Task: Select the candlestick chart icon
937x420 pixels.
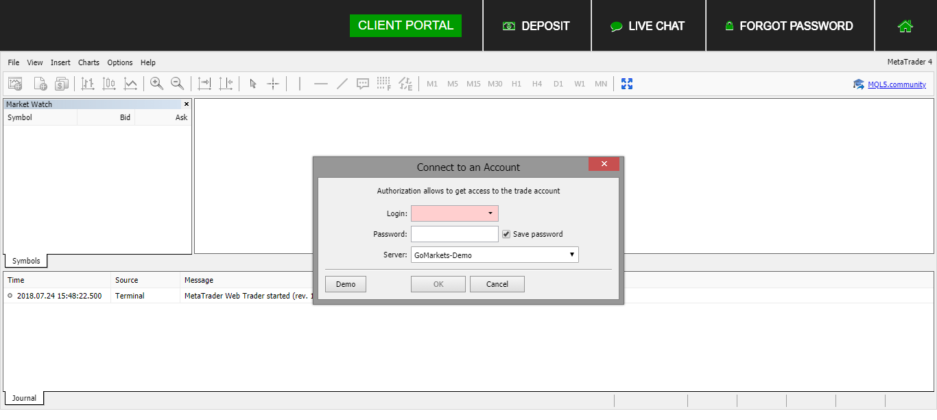Action: [109, 84]
